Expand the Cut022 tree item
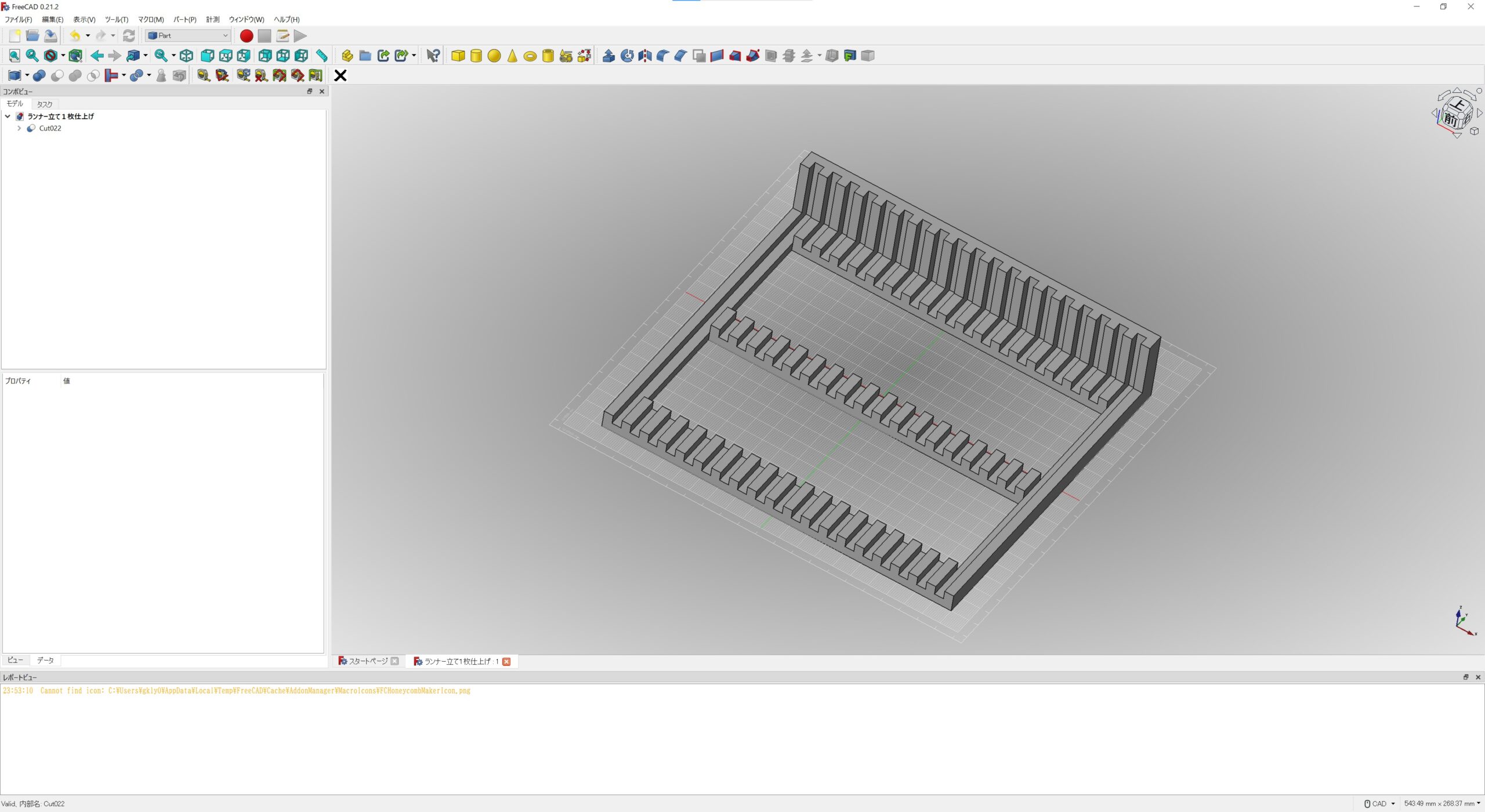The width and height of the screenshot is (1485, 812). click(x=19, y=128)
